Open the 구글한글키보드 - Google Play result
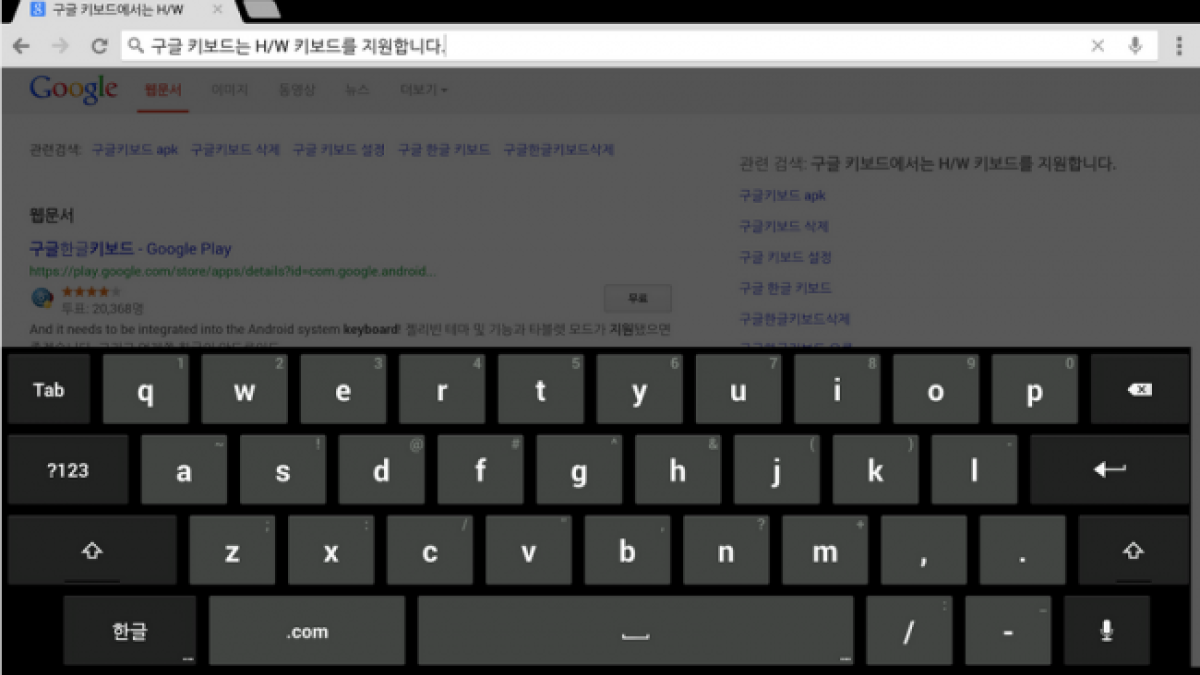This screenshot has height=675, width=1200. (130, 249)
